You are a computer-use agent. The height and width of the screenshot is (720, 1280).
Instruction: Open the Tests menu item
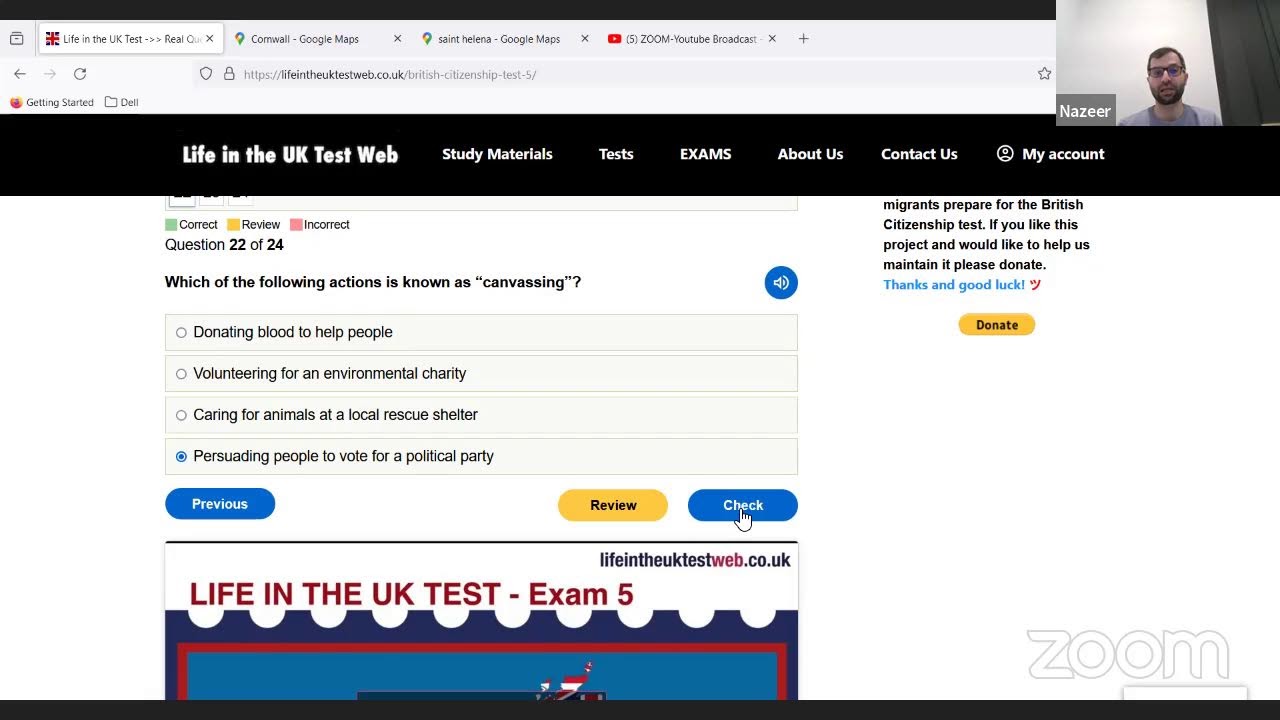pos(616,154)
